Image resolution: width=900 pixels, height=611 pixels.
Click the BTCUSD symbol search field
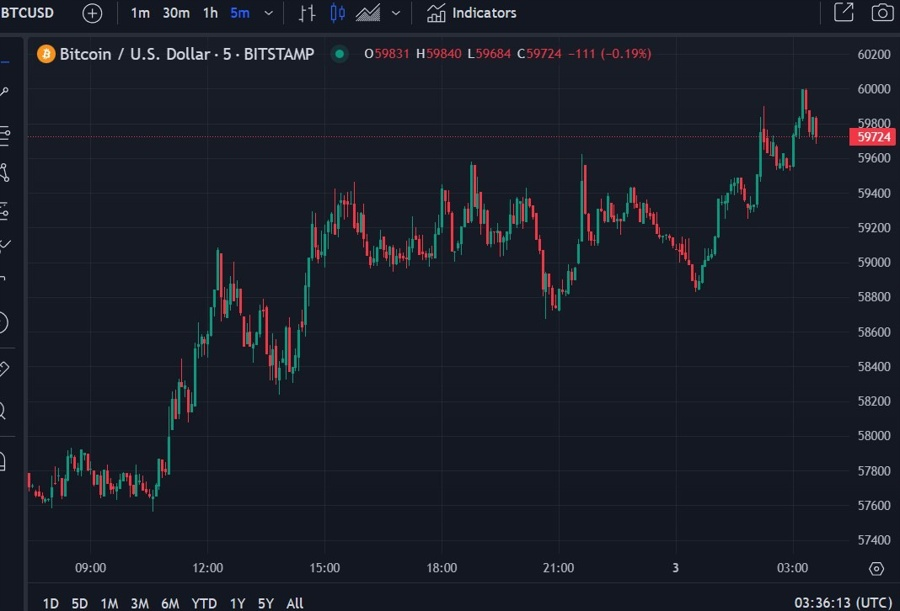[28, 13]
